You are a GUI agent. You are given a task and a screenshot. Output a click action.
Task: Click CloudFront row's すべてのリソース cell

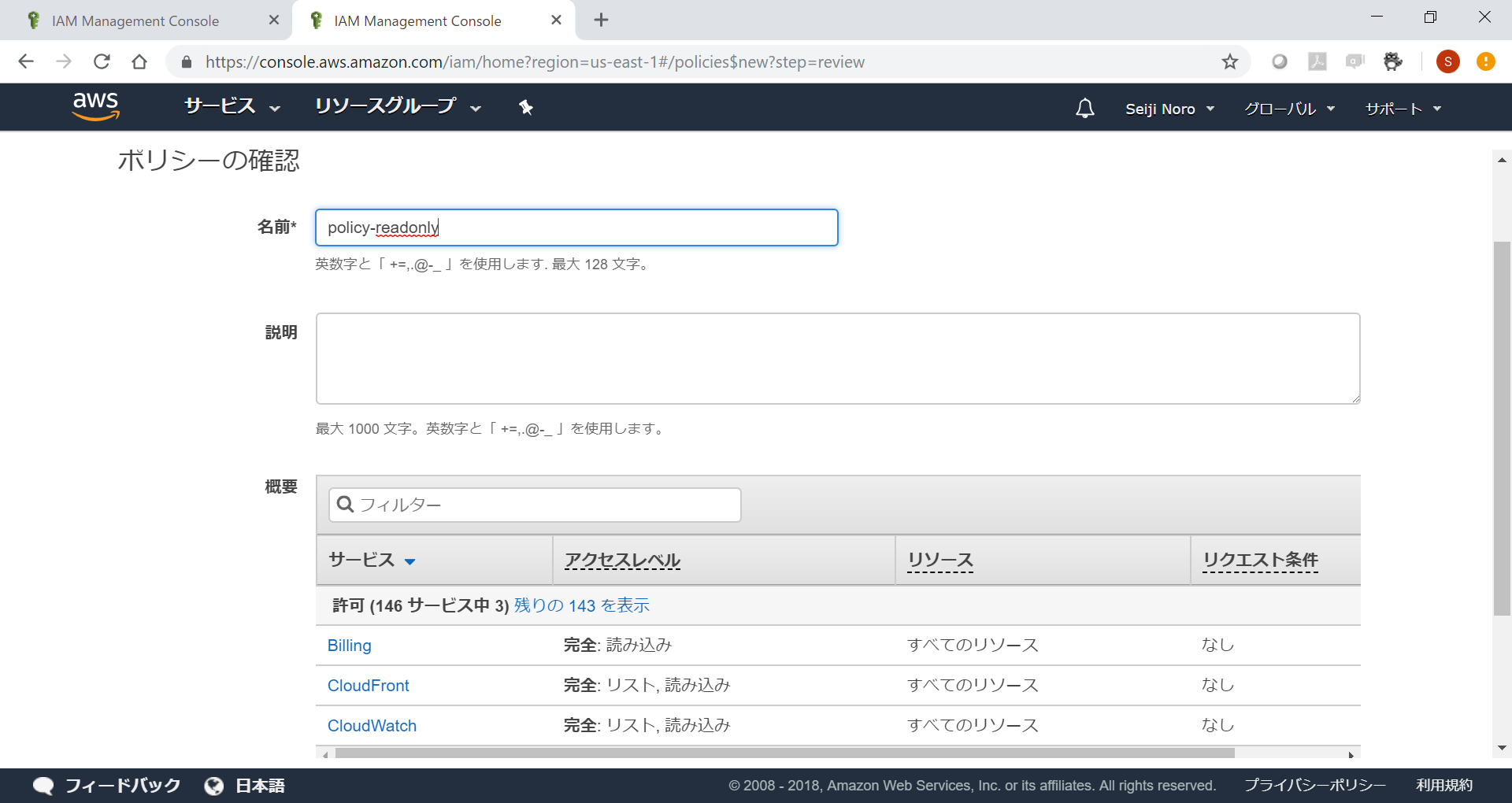click(x=973, y=685)
